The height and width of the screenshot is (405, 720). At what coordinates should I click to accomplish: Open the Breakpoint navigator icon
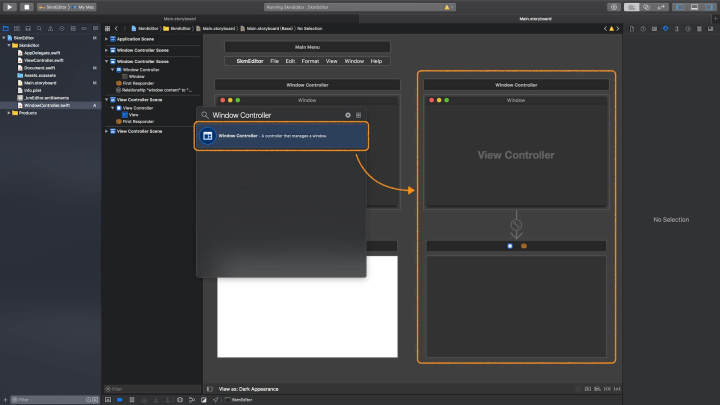point(84,28)
